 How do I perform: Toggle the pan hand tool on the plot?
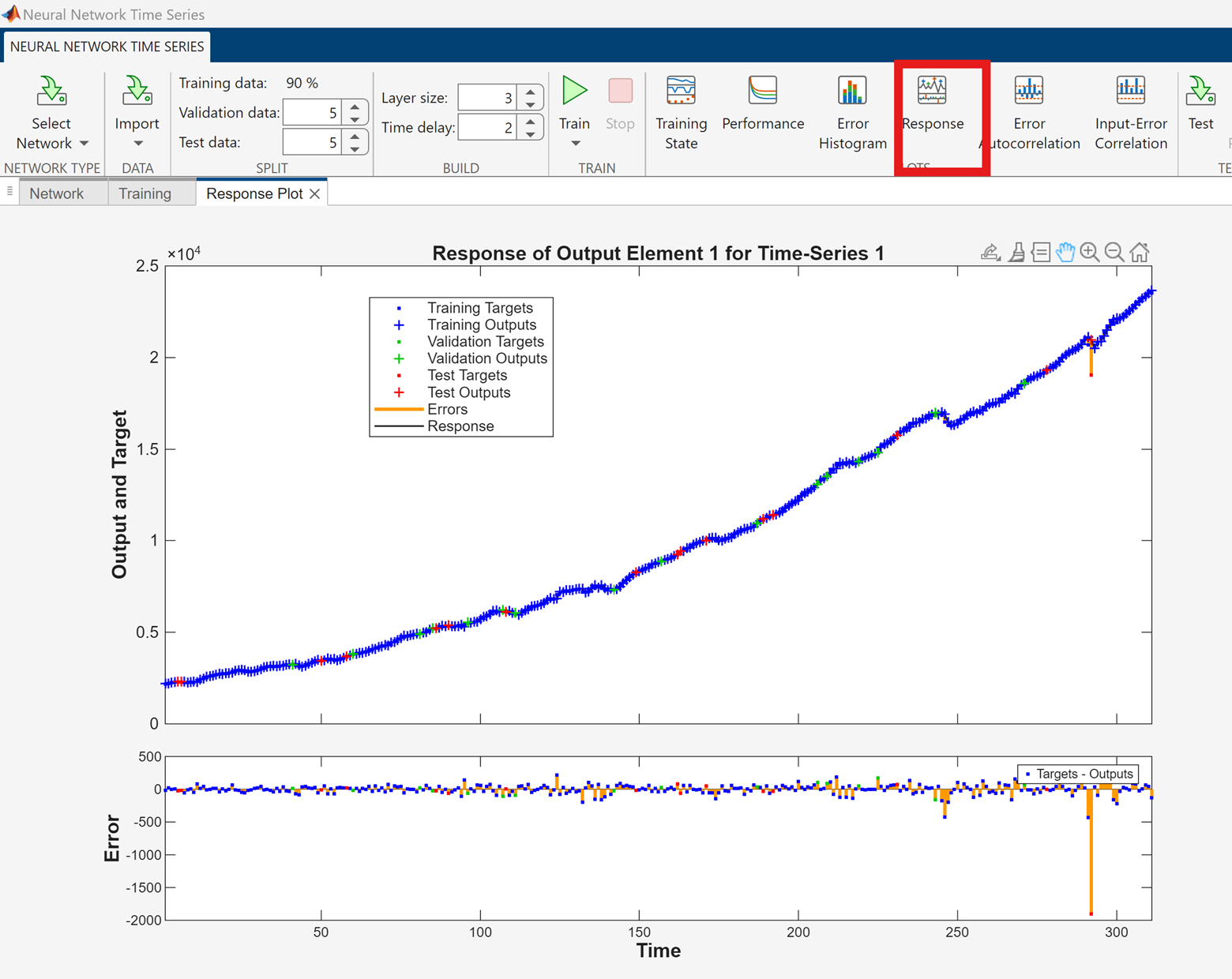coord(1065,252)
